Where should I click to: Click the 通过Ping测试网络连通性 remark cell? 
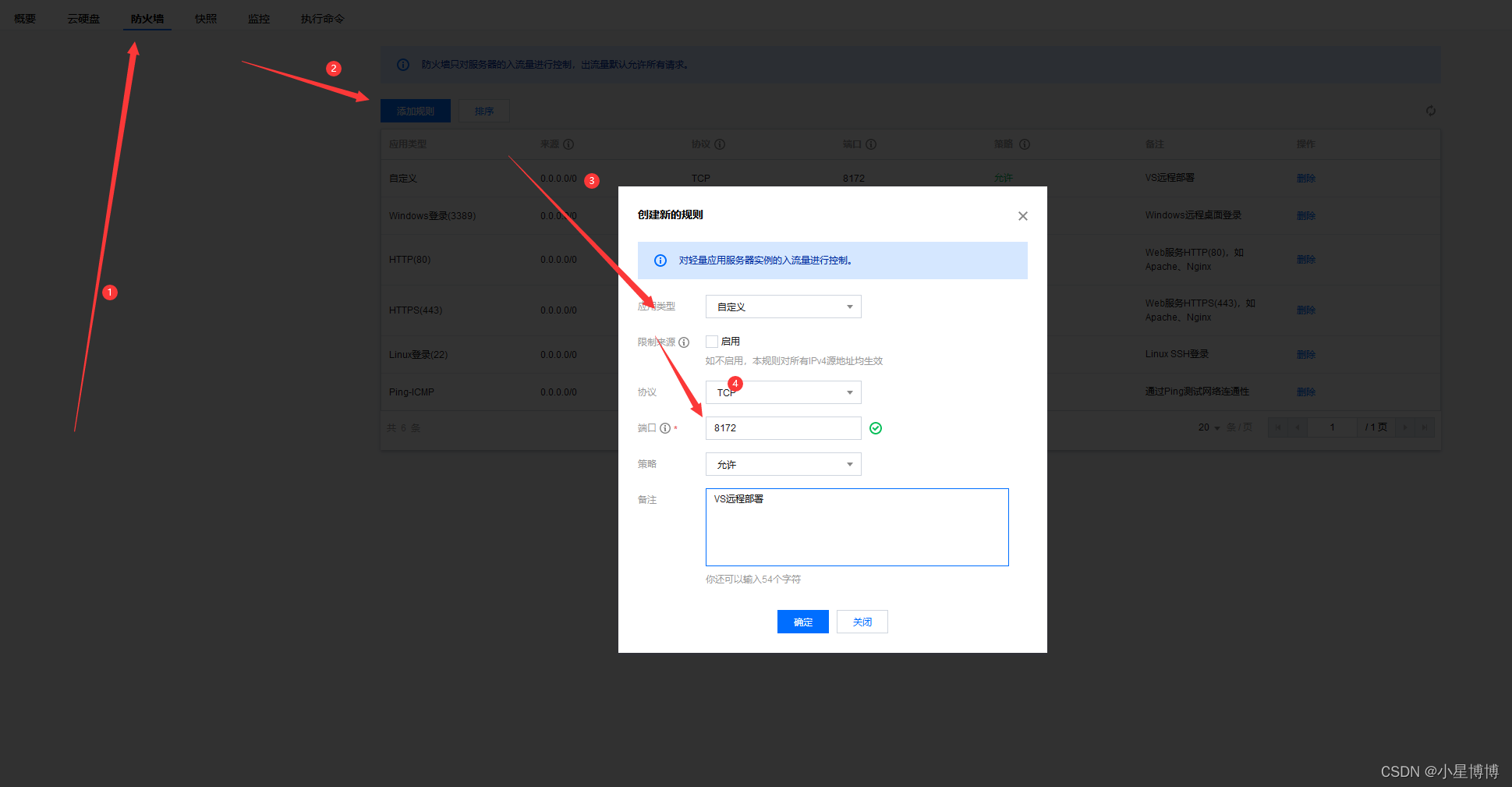(x=1197, y=392)
